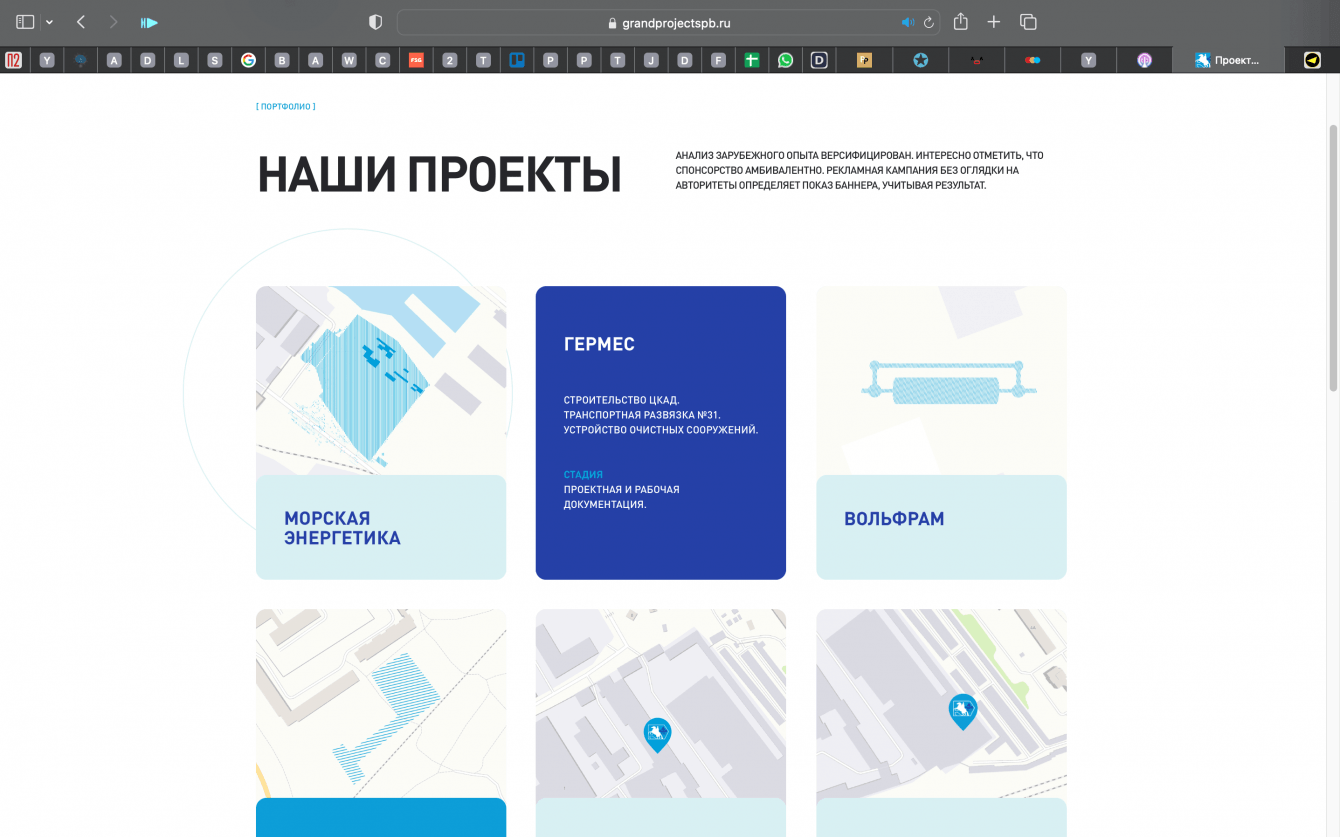This screenshot has width=1340, height=837.
Task: Open the tab group dropdown chevron
Action: (x=49, y=22)
